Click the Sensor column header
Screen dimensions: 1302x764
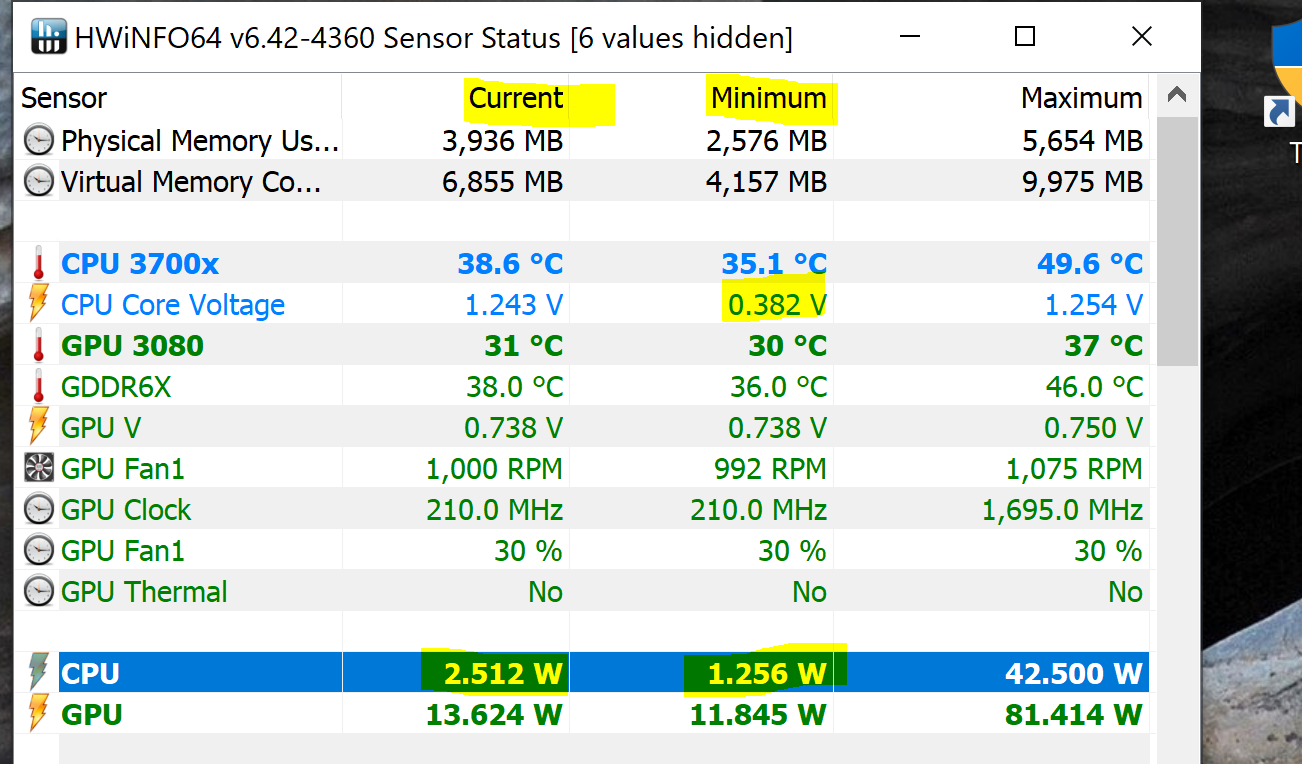click(x=64, y=98)
